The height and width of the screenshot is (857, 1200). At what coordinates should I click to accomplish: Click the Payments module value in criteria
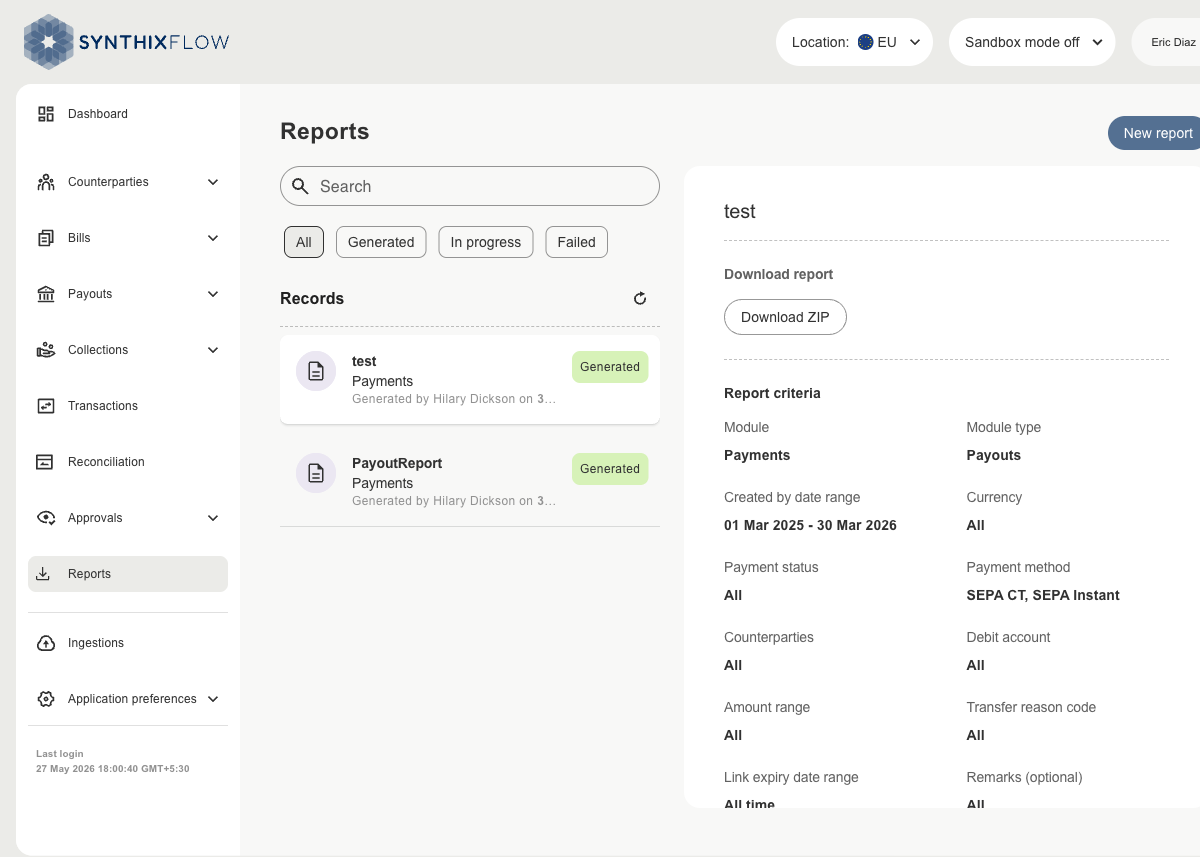757,455
